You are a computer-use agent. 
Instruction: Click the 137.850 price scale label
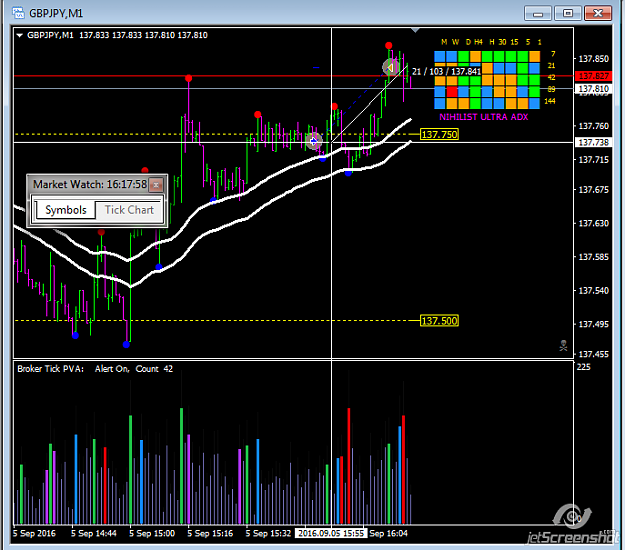pyautogui.click(x=594, y=59)
